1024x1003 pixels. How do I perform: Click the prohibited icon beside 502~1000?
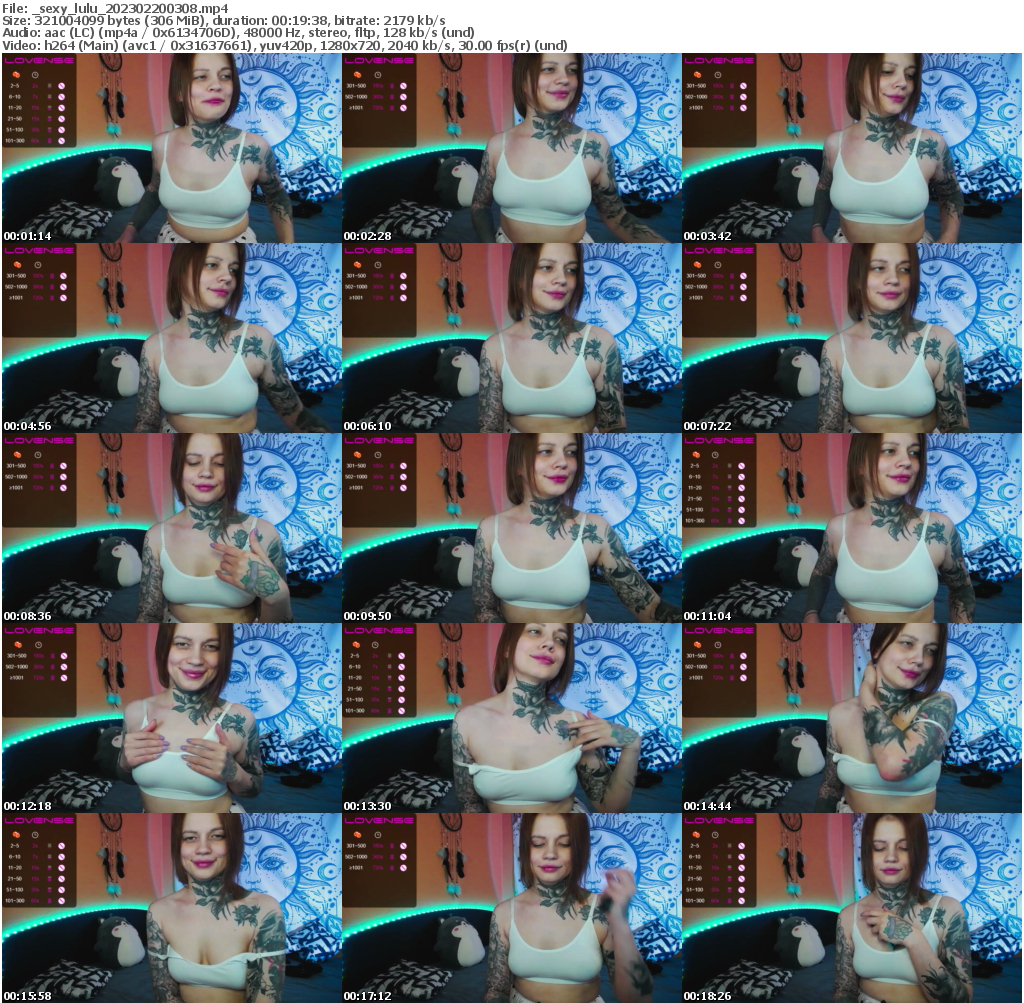[x=403, y=97]
